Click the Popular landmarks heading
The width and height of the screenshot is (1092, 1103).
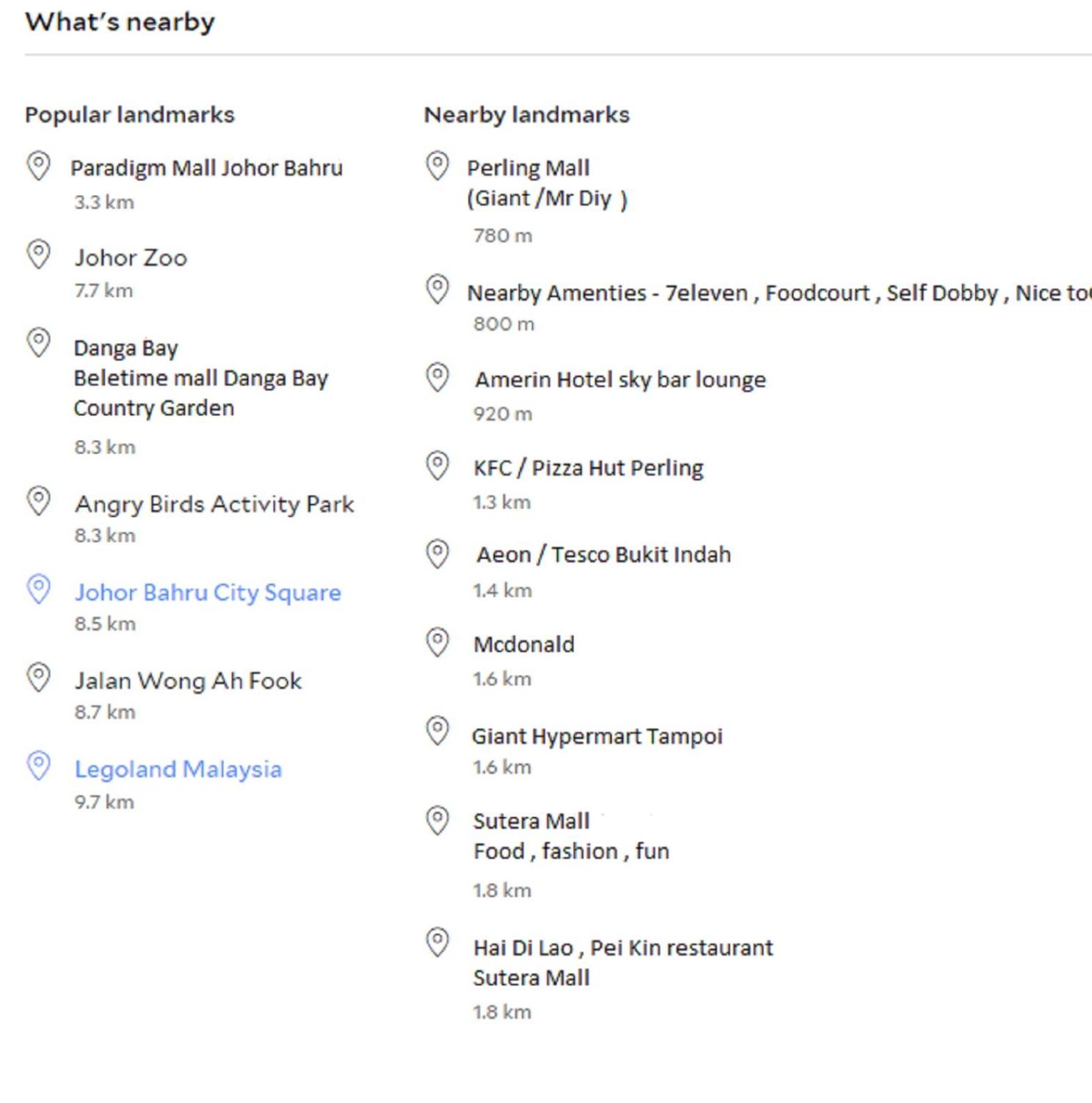[130, 115]
